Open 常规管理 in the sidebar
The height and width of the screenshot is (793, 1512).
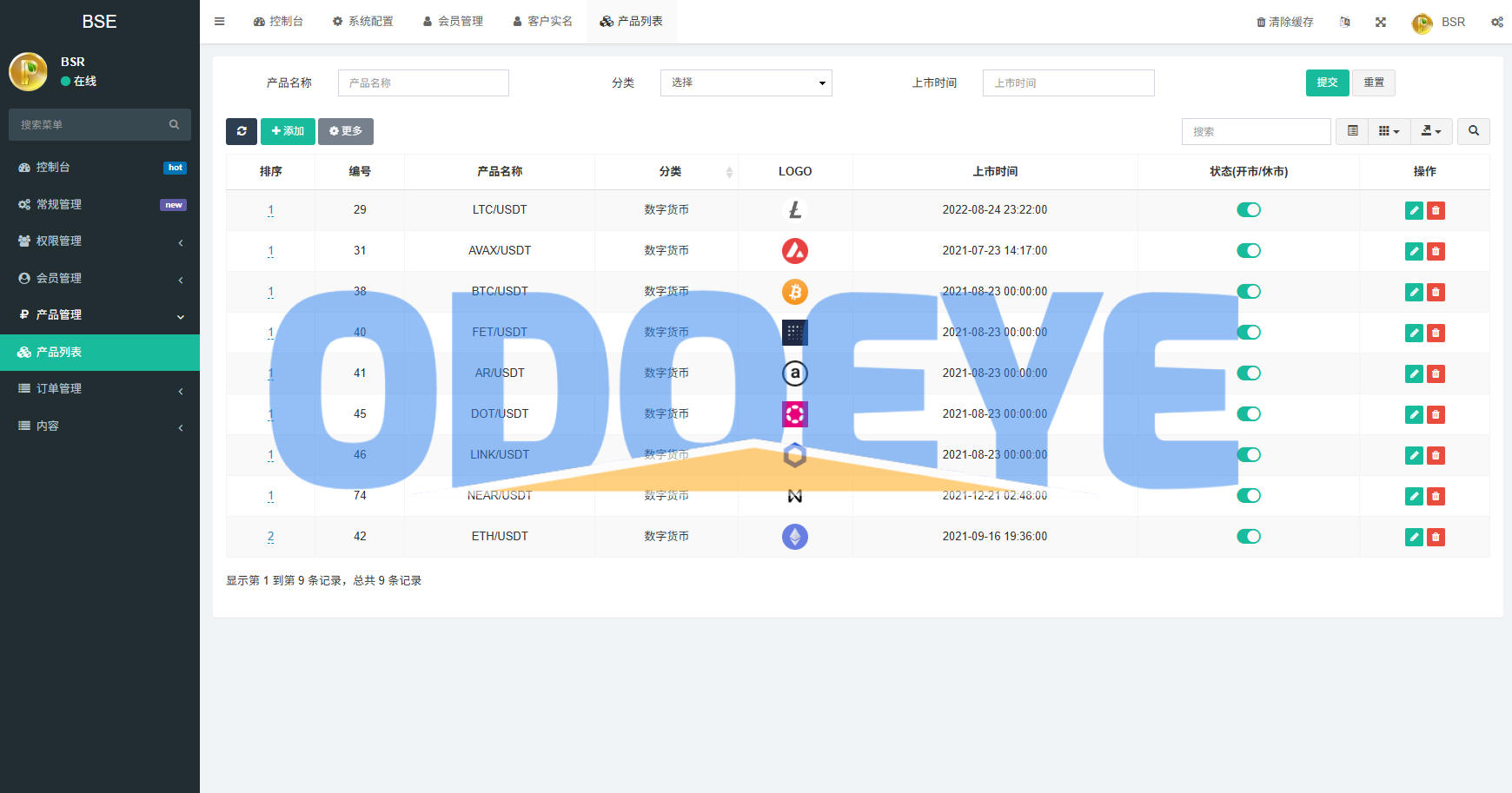100,205
